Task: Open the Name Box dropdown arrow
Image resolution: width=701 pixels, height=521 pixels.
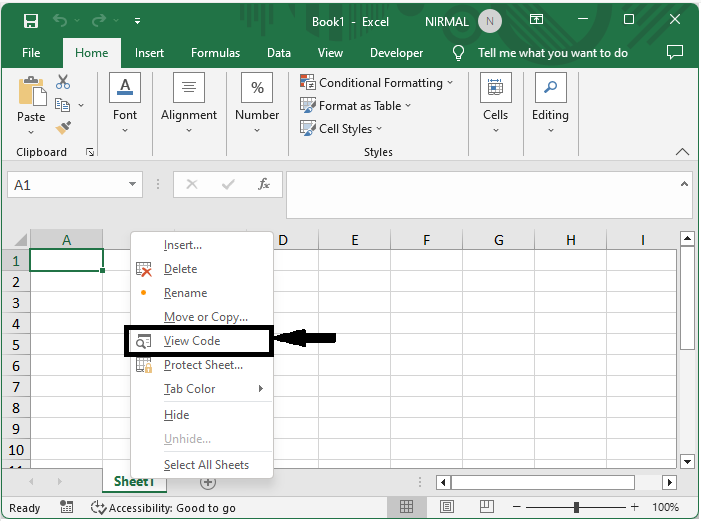Action: tap(132, 184)
